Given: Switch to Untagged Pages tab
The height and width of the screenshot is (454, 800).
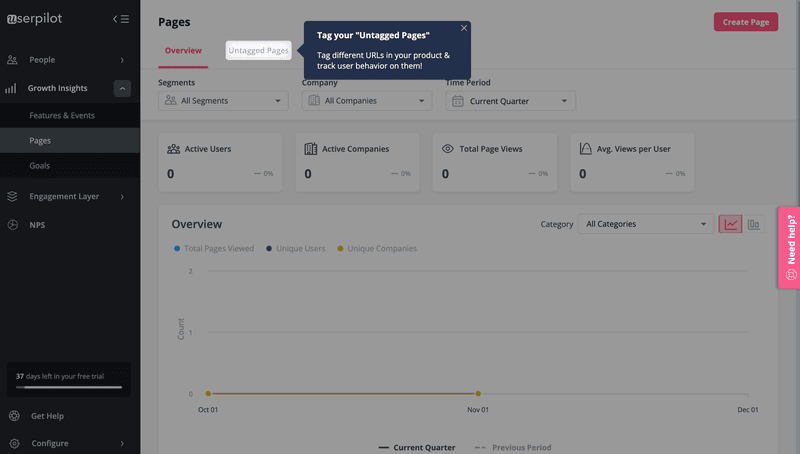Looking at the screenshot, I should click(x=259, y=51).
